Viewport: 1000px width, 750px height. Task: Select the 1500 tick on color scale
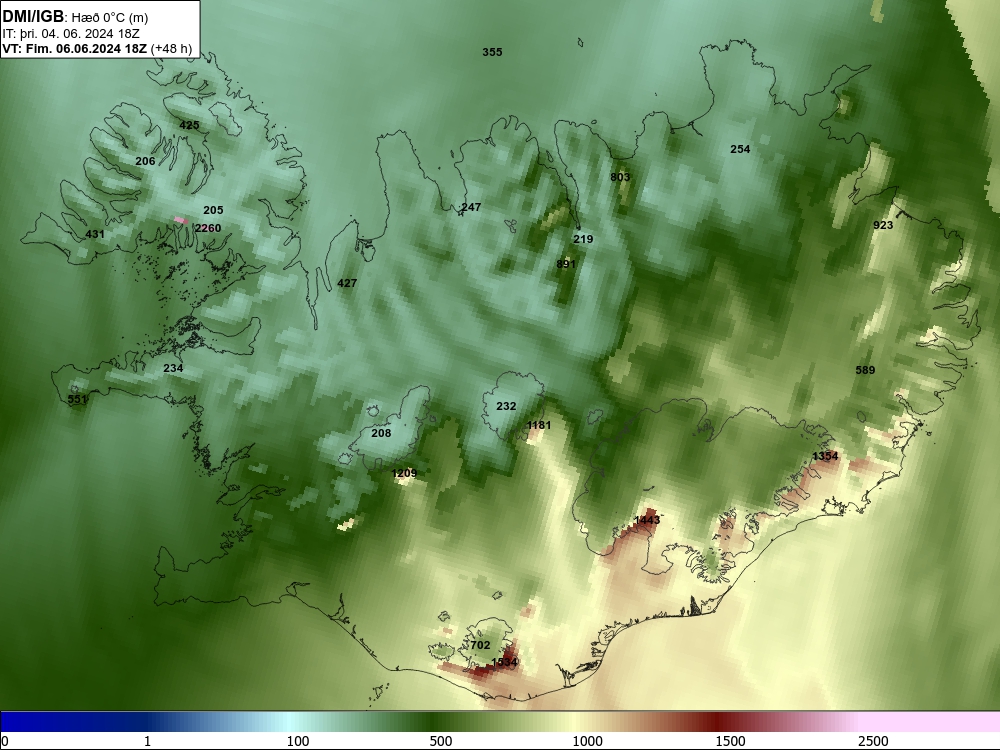(730, 741)
